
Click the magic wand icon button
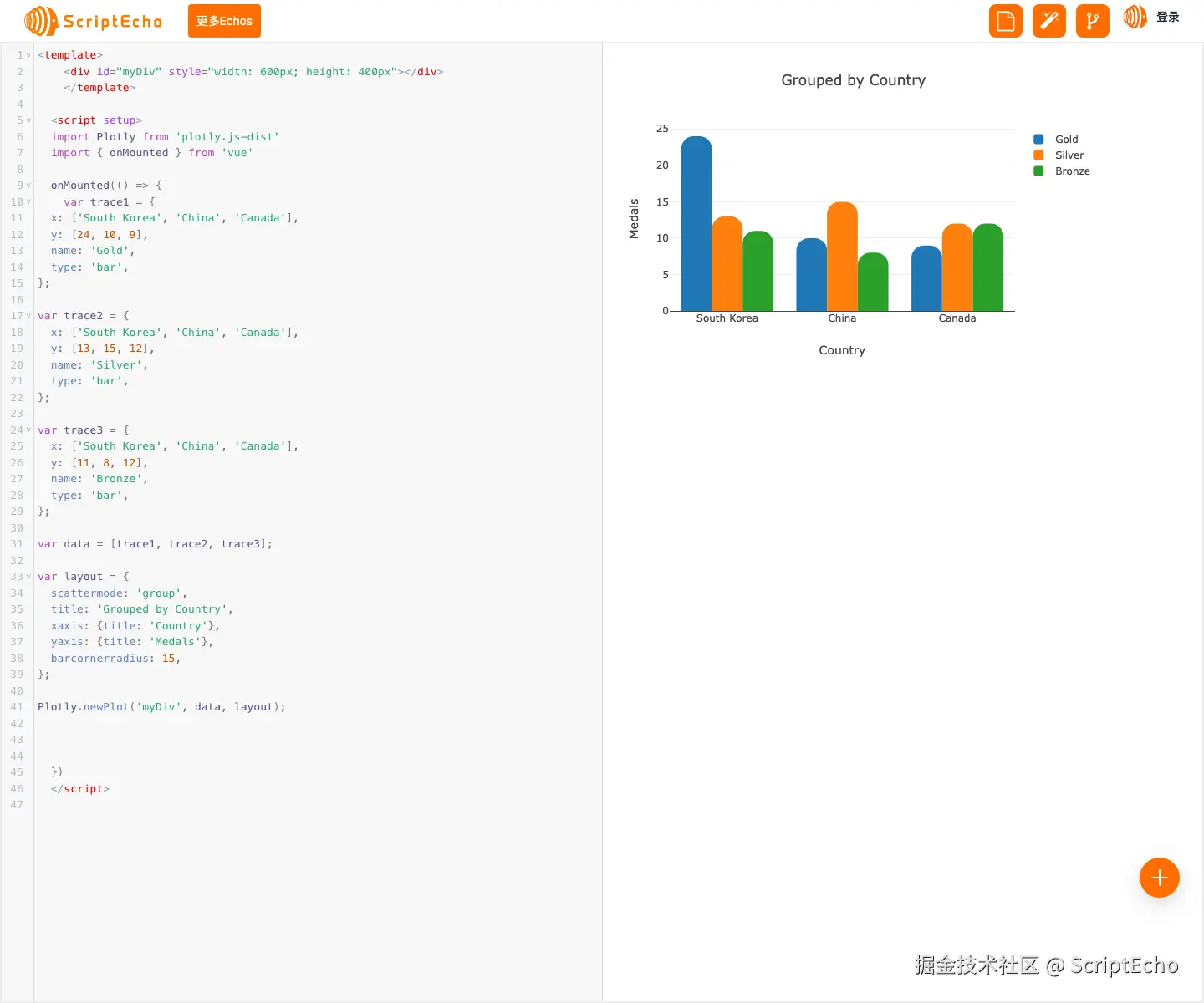(1049, 21)
